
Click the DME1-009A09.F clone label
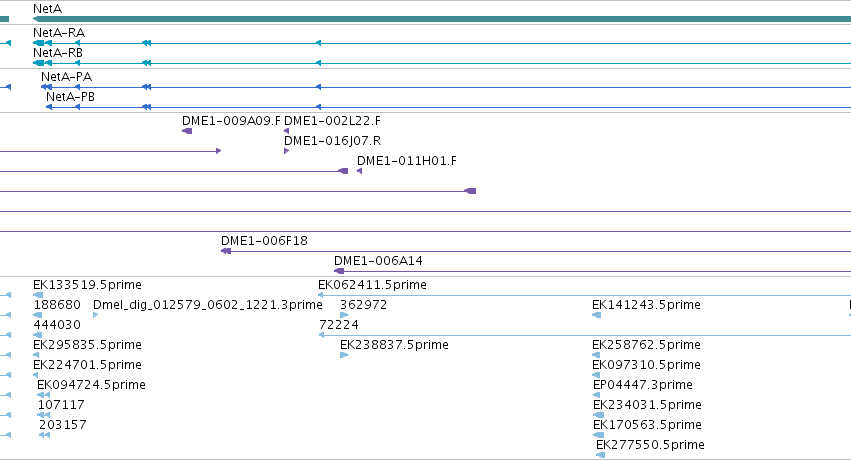(x=231, y=121)
